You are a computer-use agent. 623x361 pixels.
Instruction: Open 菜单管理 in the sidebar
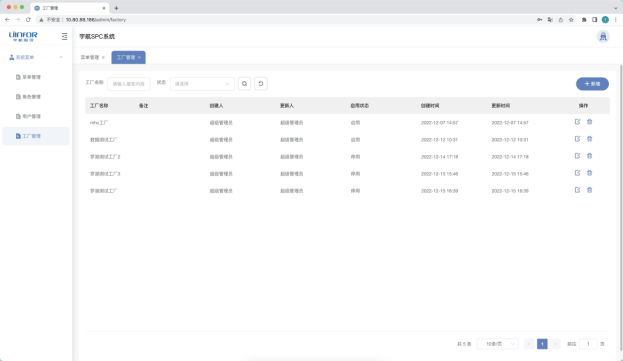36,77
